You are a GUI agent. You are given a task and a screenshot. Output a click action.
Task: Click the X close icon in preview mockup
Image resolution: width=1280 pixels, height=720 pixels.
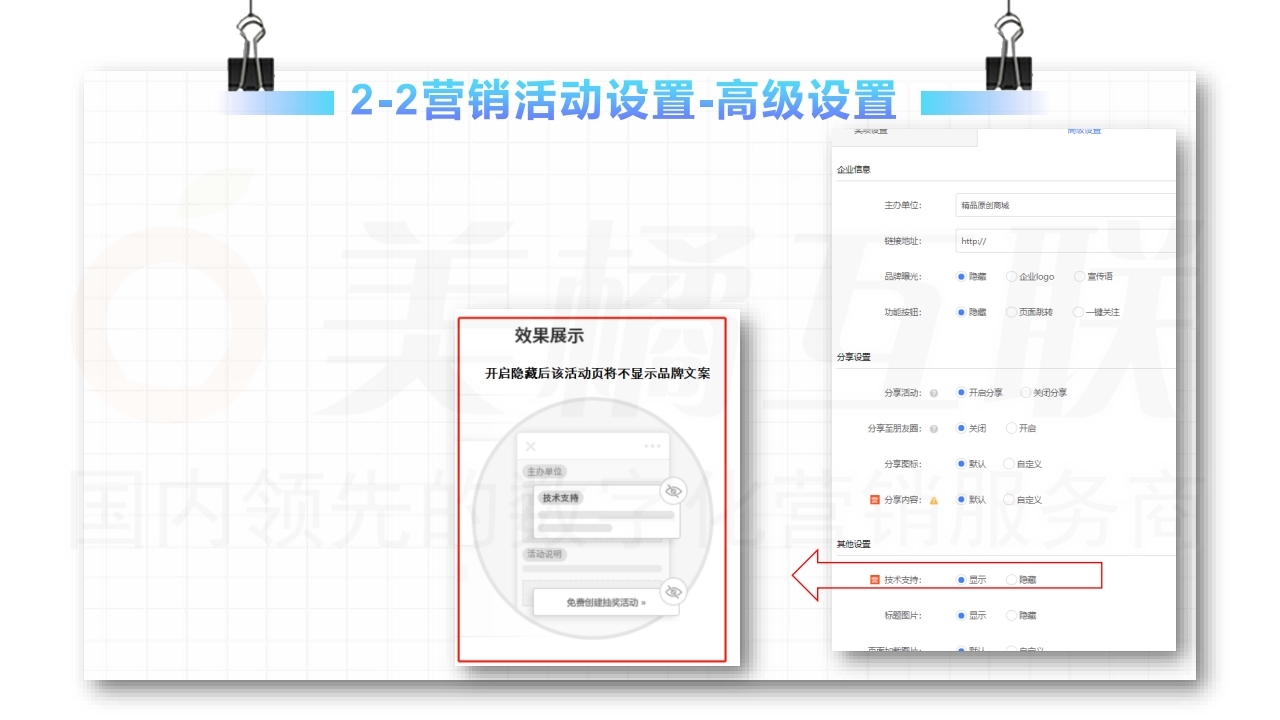tap(531, 446)
